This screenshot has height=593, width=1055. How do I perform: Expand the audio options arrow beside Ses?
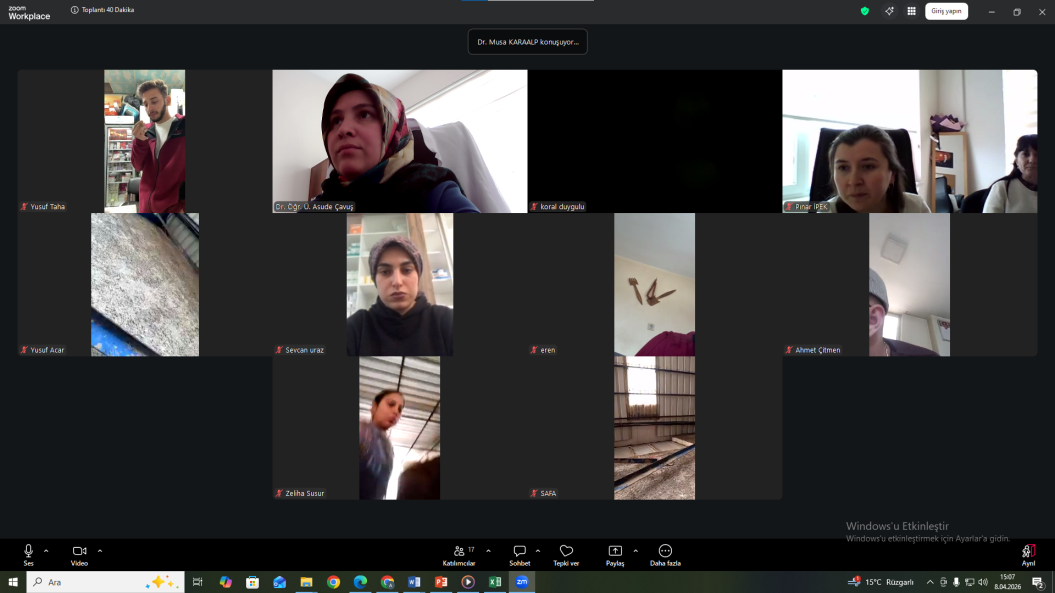46,551
